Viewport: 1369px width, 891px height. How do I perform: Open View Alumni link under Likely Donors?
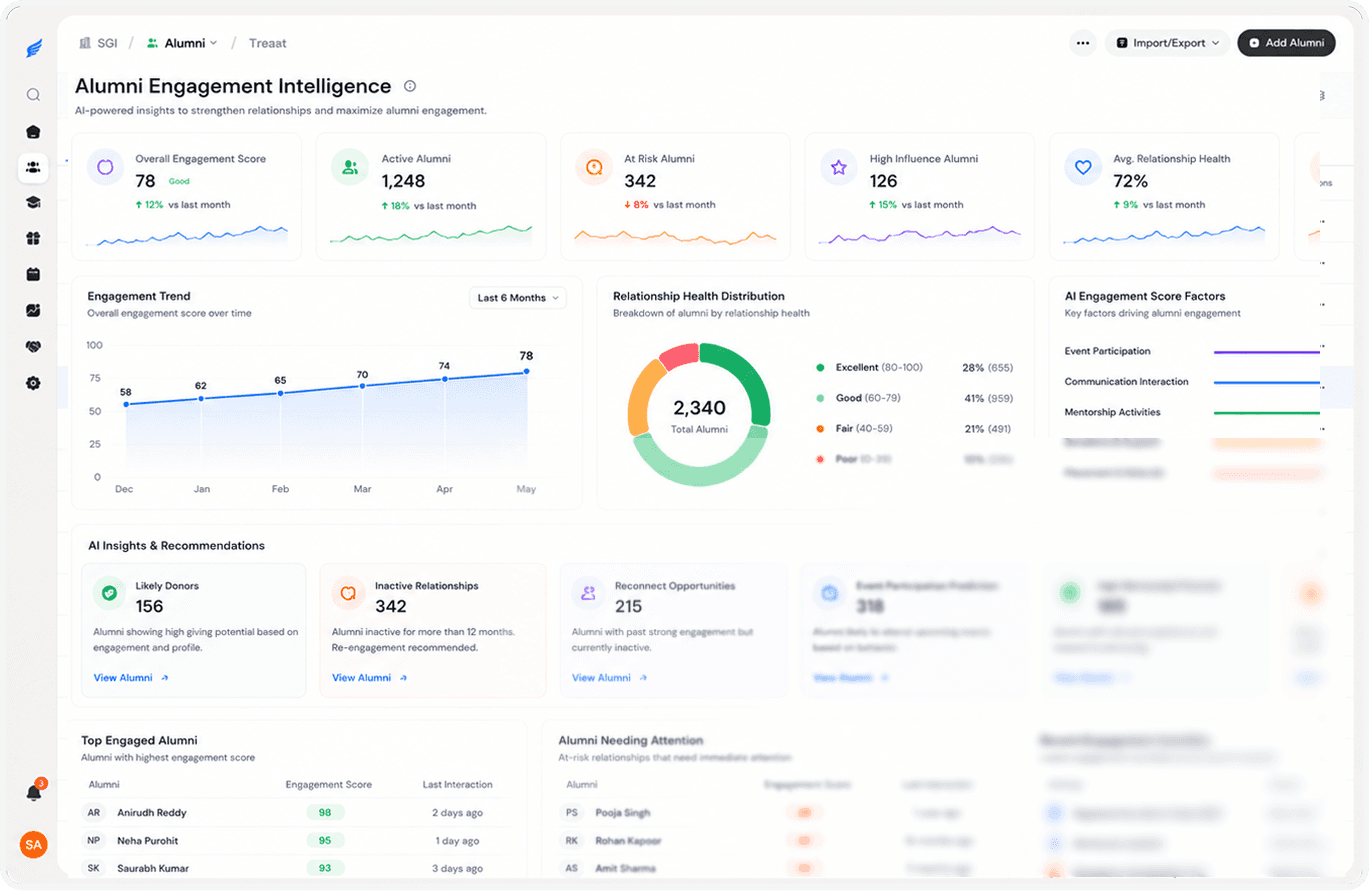(131, 678)
